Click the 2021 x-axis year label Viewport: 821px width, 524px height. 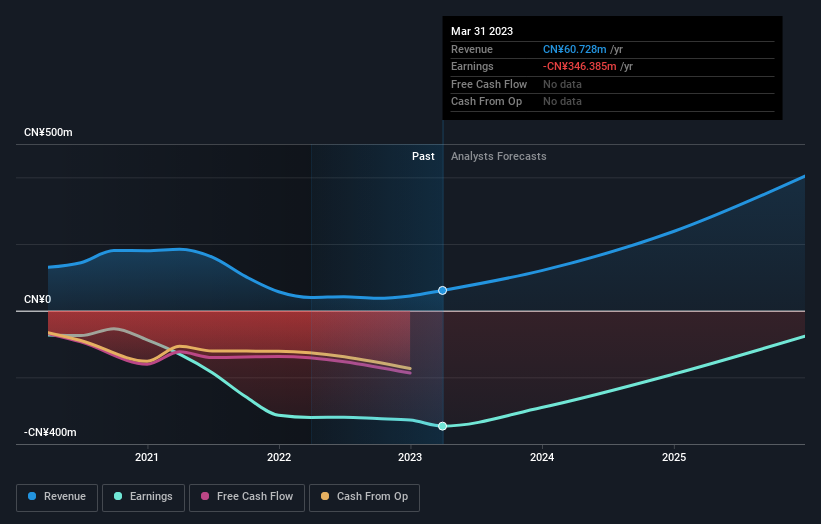pos(147,458)
